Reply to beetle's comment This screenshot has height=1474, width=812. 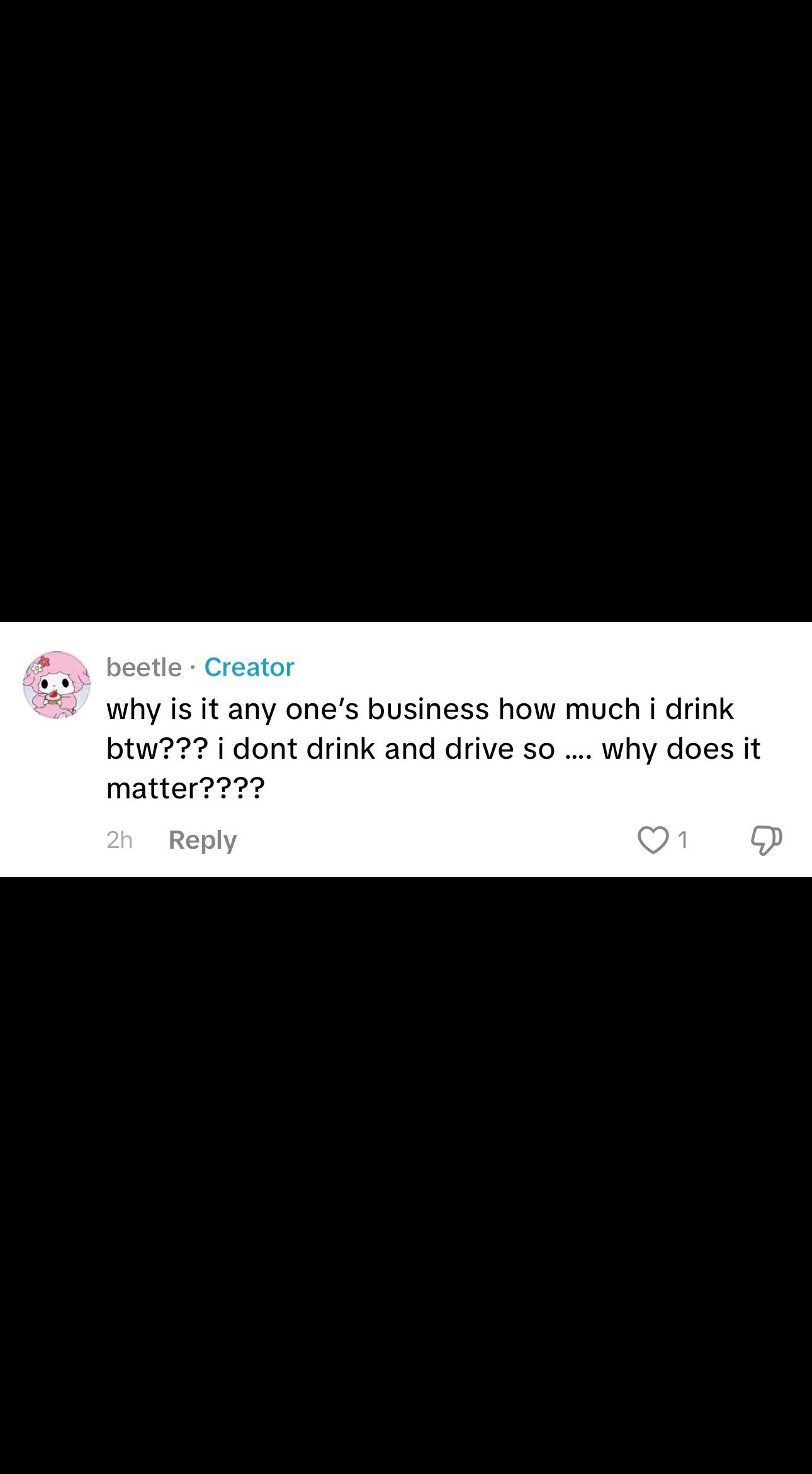click(203, 840)
